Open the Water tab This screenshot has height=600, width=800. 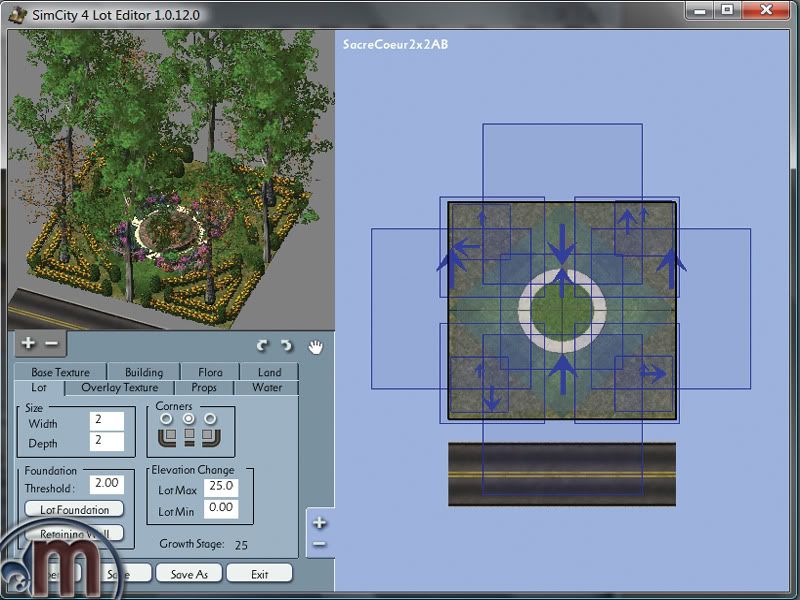(267, 388)
